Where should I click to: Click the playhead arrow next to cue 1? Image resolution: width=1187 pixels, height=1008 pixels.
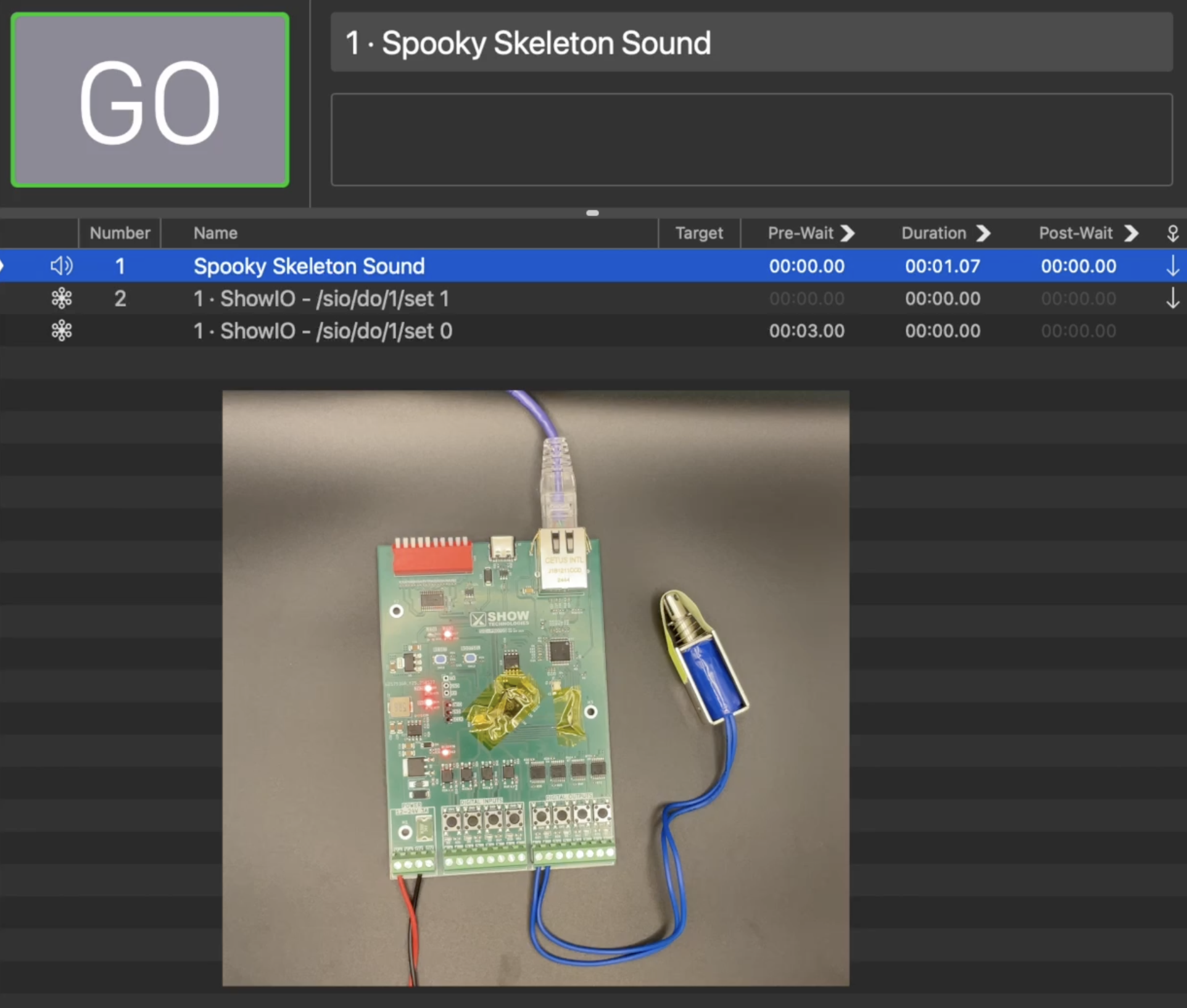pos(3,266)
